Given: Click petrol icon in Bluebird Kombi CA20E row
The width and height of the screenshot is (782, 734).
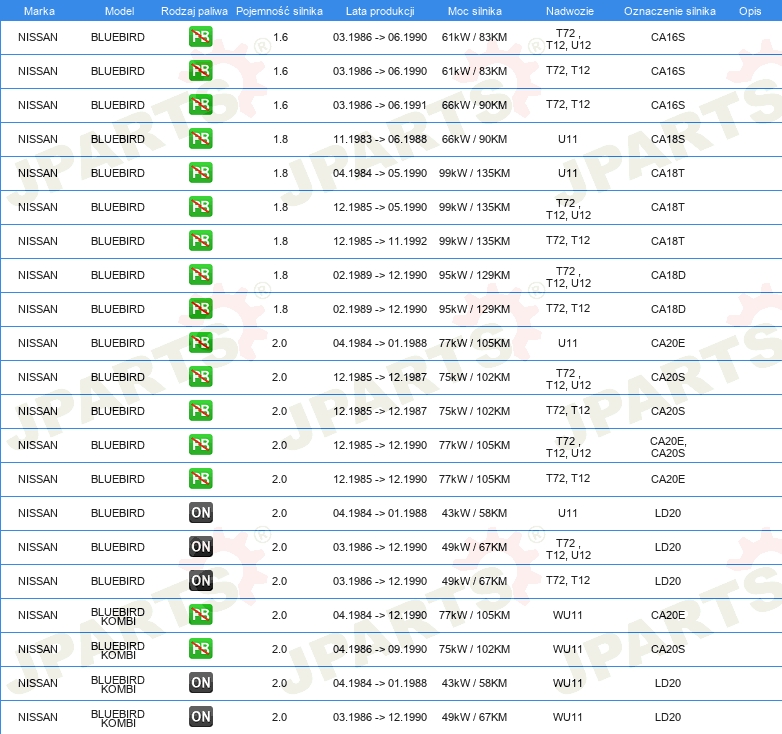Looking at the screenshot, I should [x=200, y=614].
